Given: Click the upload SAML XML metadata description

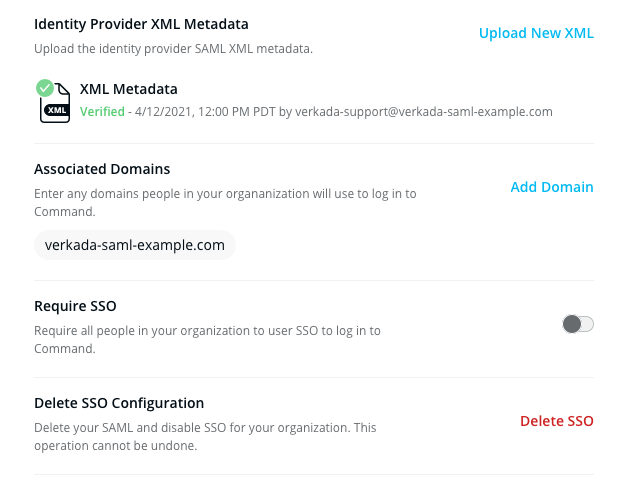Looking at the screenshot, I should [x=172, y=48].
